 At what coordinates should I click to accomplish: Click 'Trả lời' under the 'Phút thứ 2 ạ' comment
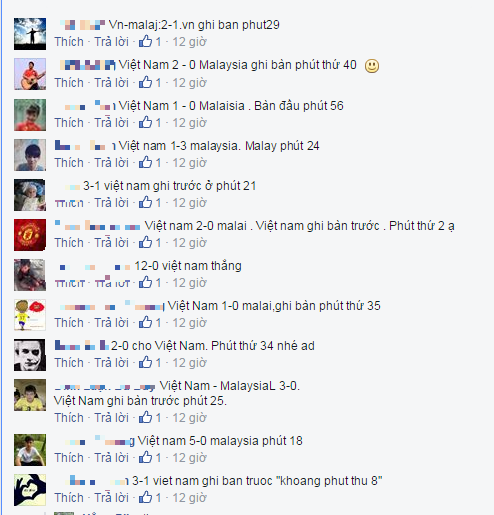tap(111, 243)
